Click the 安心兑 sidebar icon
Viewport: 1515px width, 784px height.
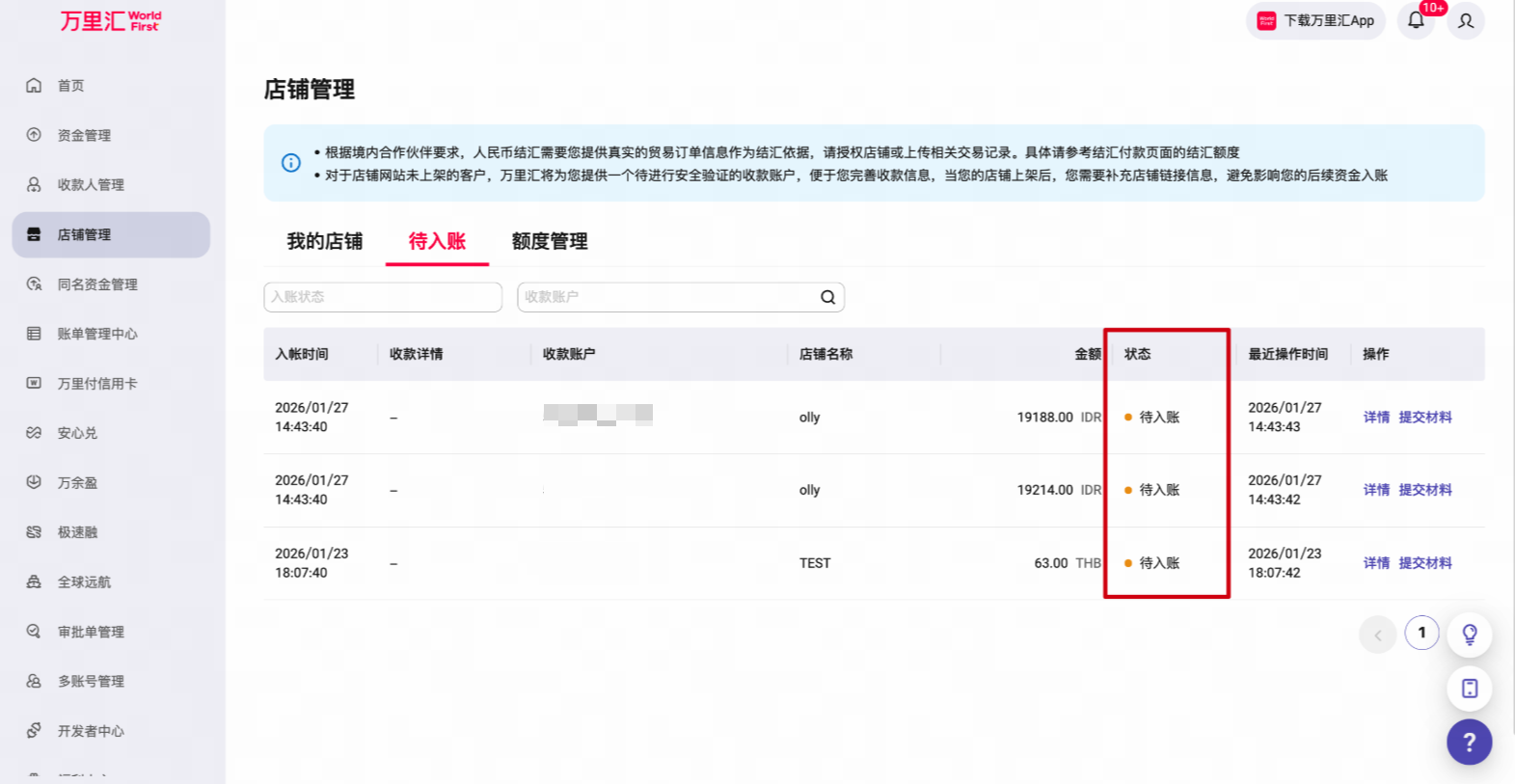click(34, 433)
